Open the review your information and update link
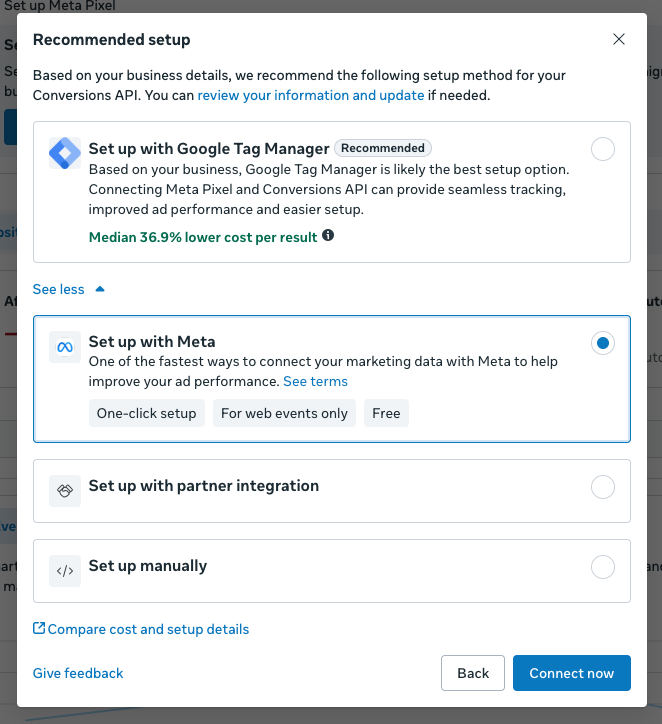Screen dimensions: 662x724 point(311,95)
